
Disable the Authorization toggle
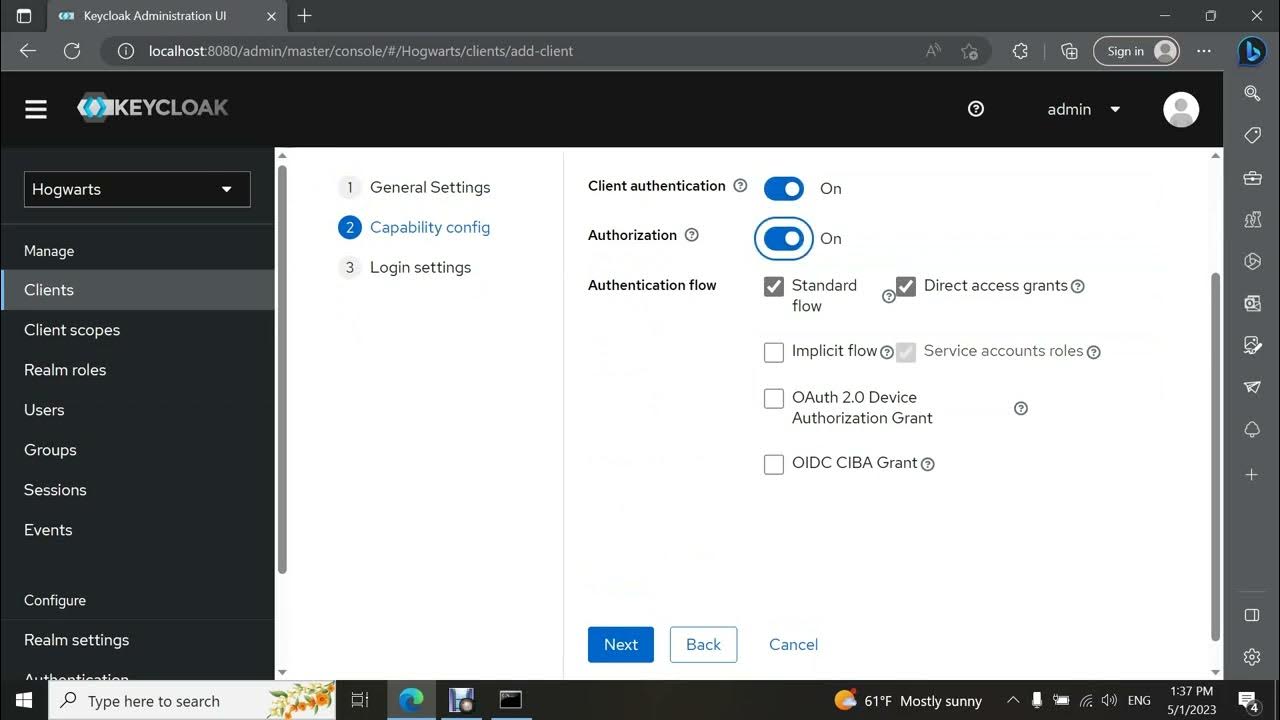[x=784, y=238]
